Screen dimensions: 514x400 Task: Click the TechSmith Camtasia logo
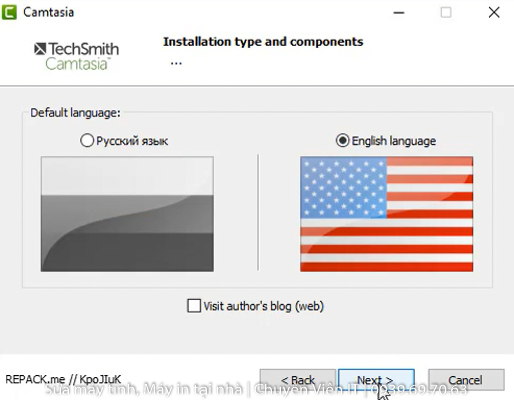(x=76, y=56)
